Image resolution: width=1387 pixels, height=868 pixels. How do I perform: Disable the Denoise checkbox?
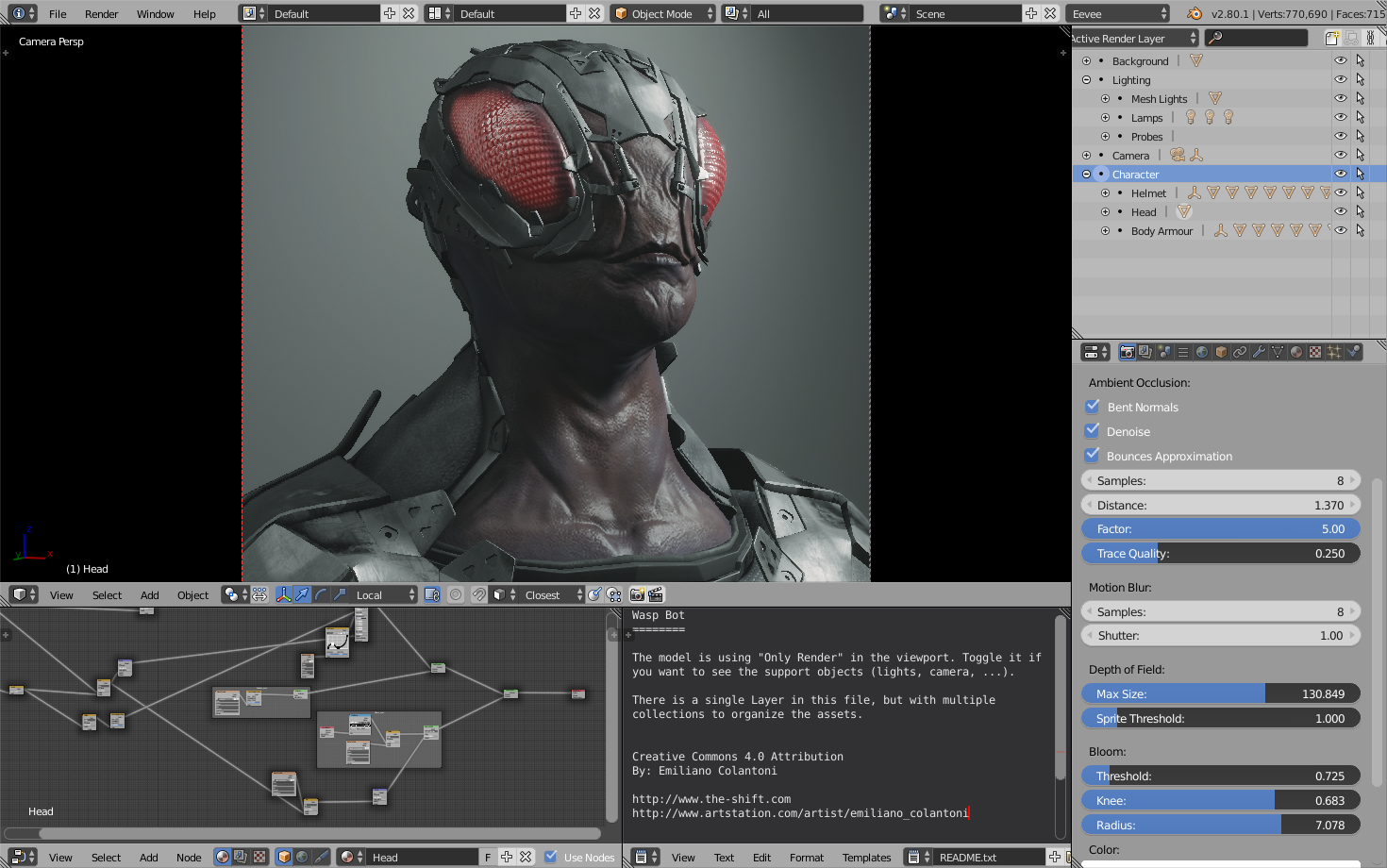click(1092, 431)
